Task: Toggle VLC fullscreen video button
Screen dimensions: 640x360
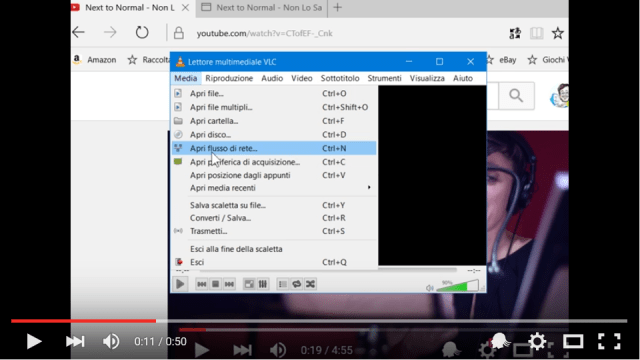Action: (x=249, y=284)
